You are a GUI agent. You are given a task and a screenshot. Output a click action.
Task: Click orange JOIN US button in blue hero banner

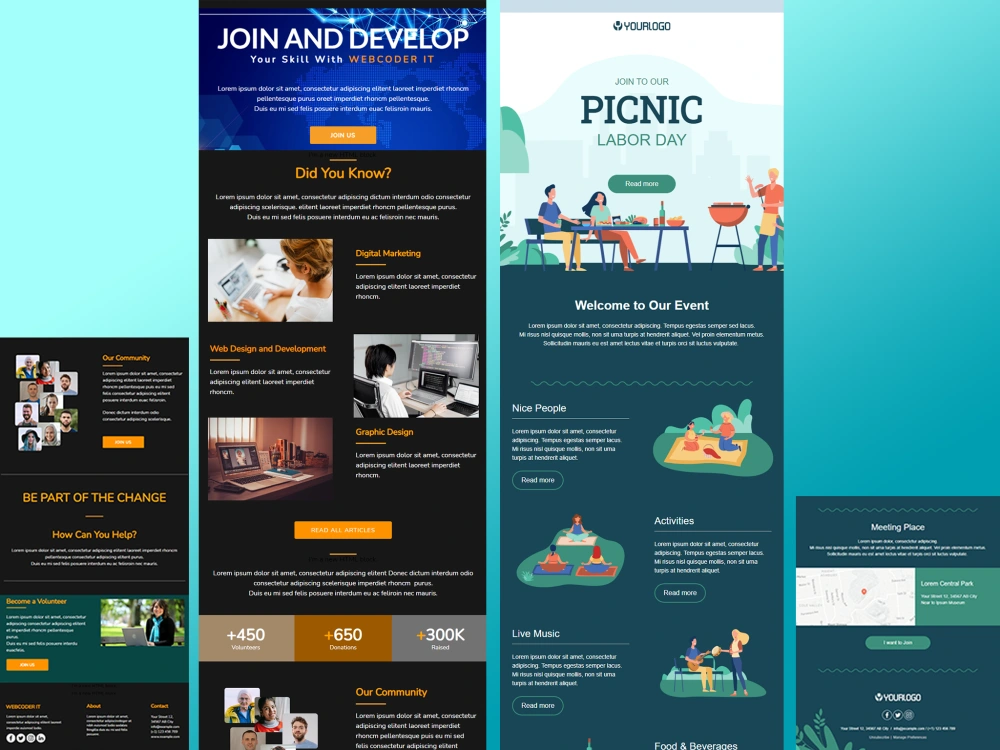point(343,135)
